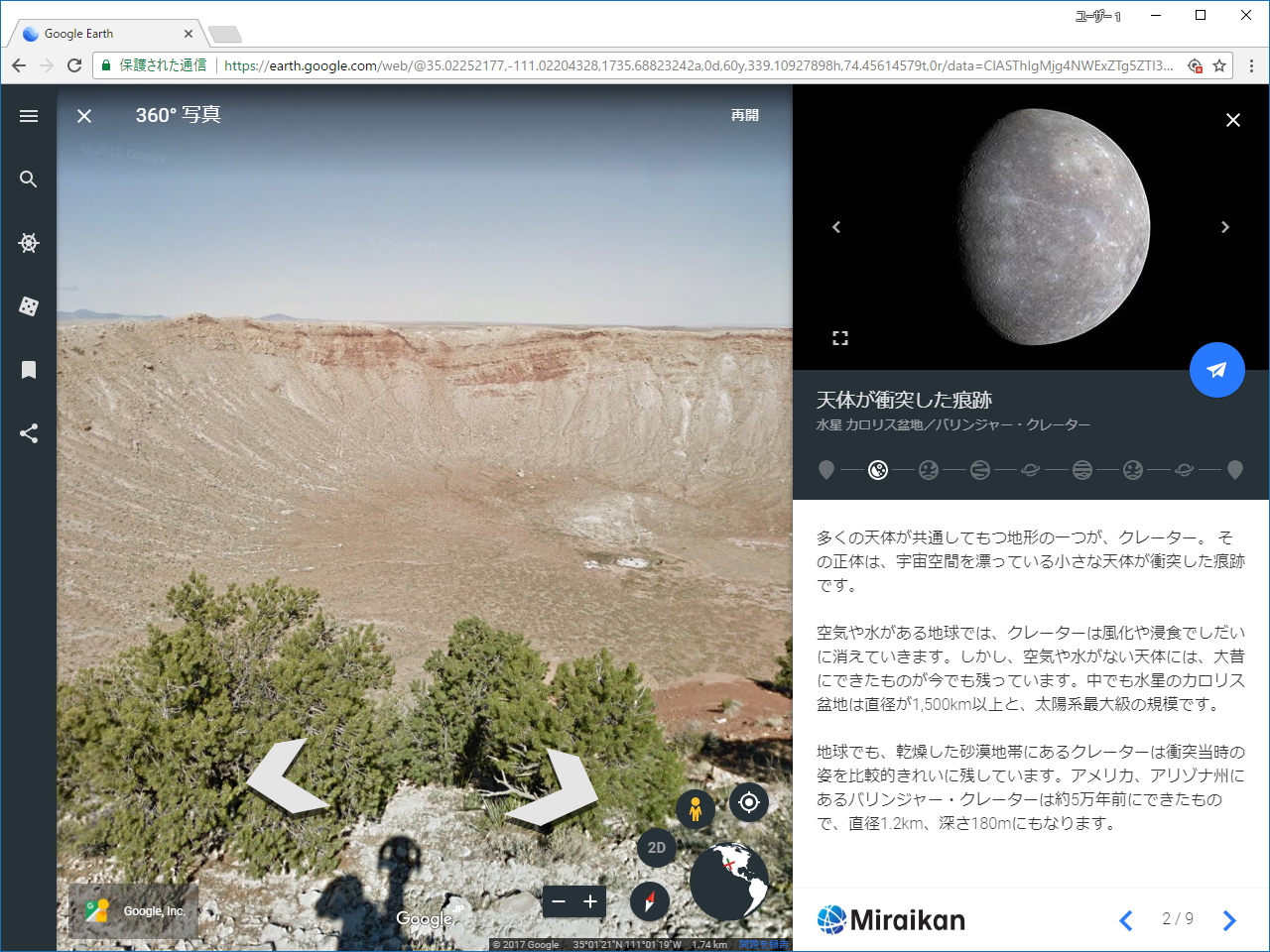Click the paragraph starting 多くの天体が共通して

coord(1031,561)
